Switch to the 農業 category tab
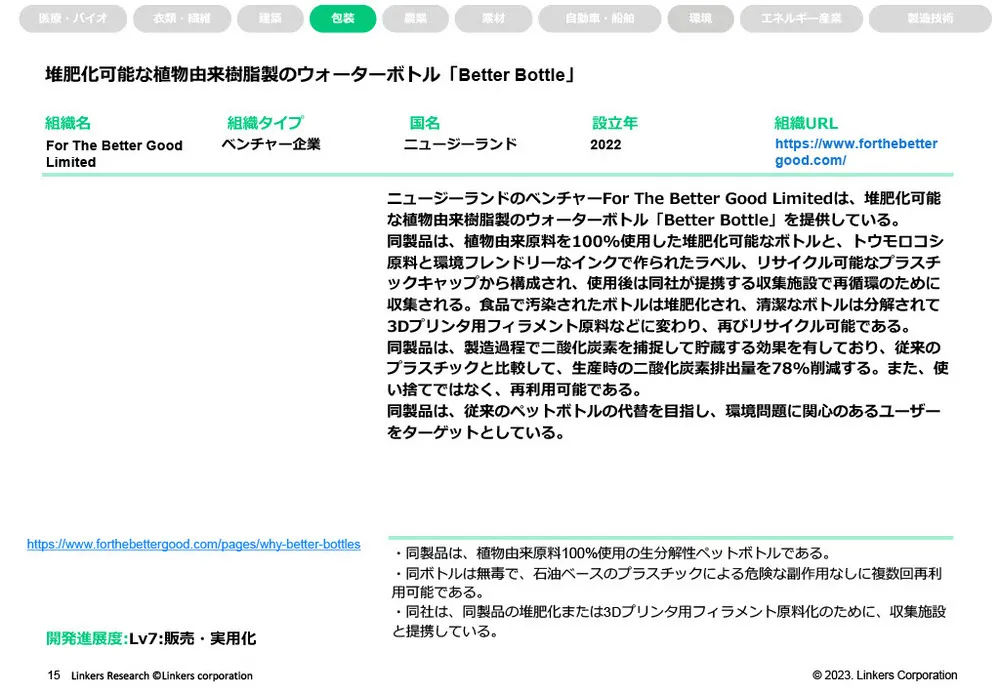This screenshot has height=692, width=1000. [415, 18]
